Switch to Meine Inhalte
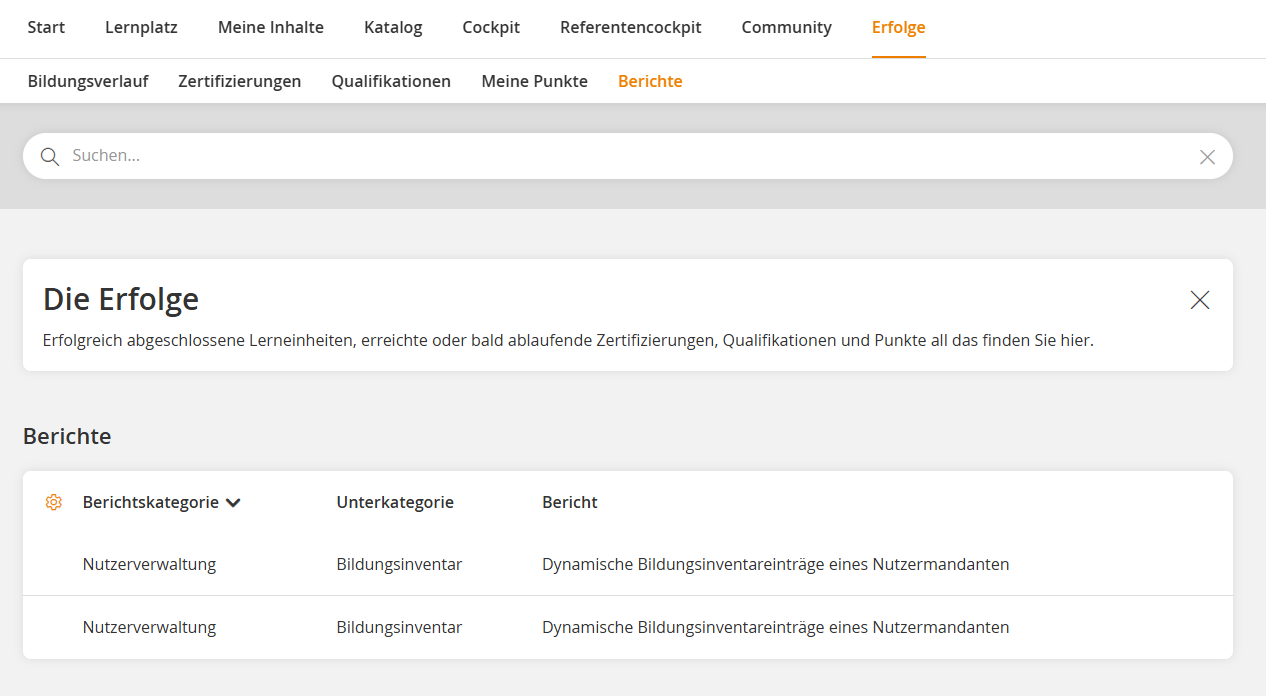Screen dimensions: 1266x696 (271, 28)
